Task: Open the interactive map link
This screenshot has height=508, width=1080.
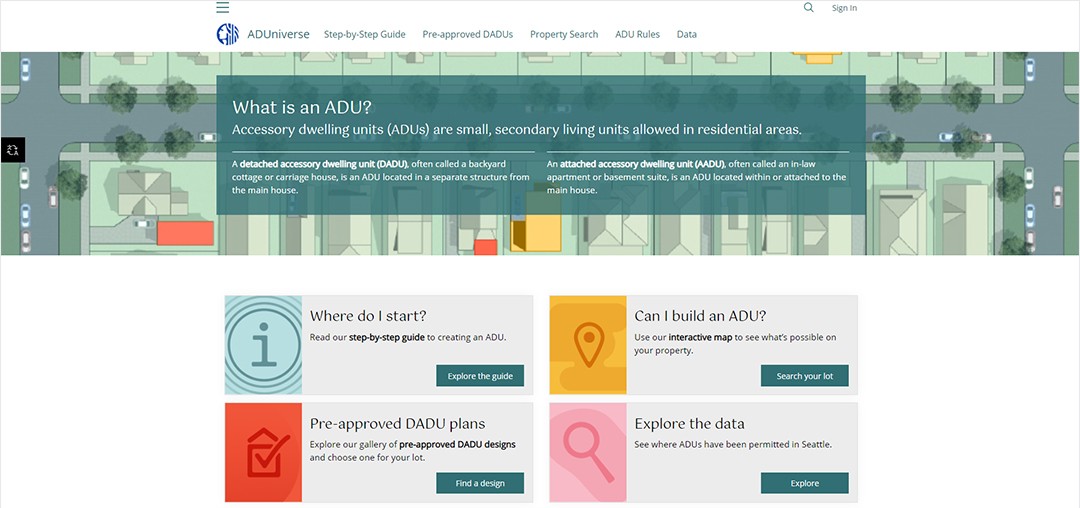Action: click(x=700, y=337)
